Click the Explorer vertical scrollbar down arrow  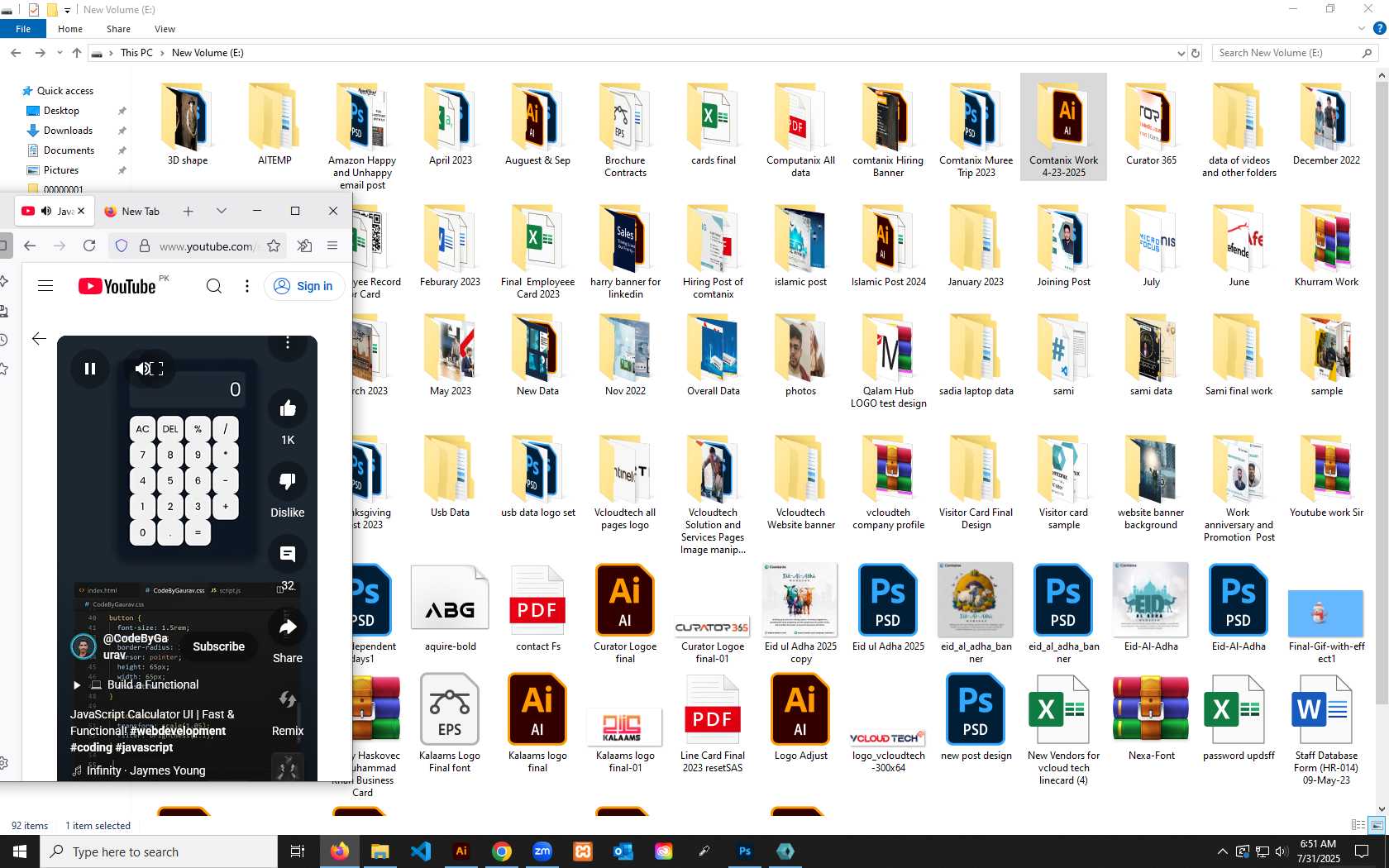pos(1382,809)
